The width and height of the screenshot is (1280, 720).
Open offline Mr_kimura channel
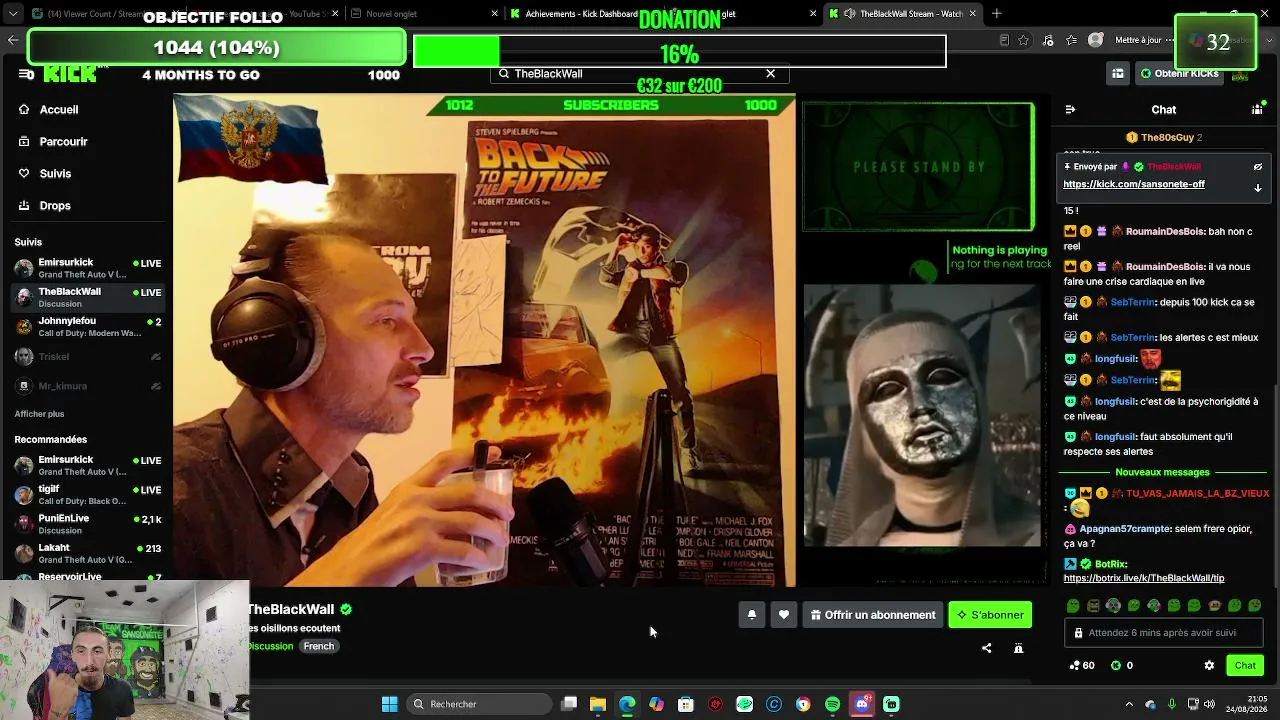click(88, 385)
